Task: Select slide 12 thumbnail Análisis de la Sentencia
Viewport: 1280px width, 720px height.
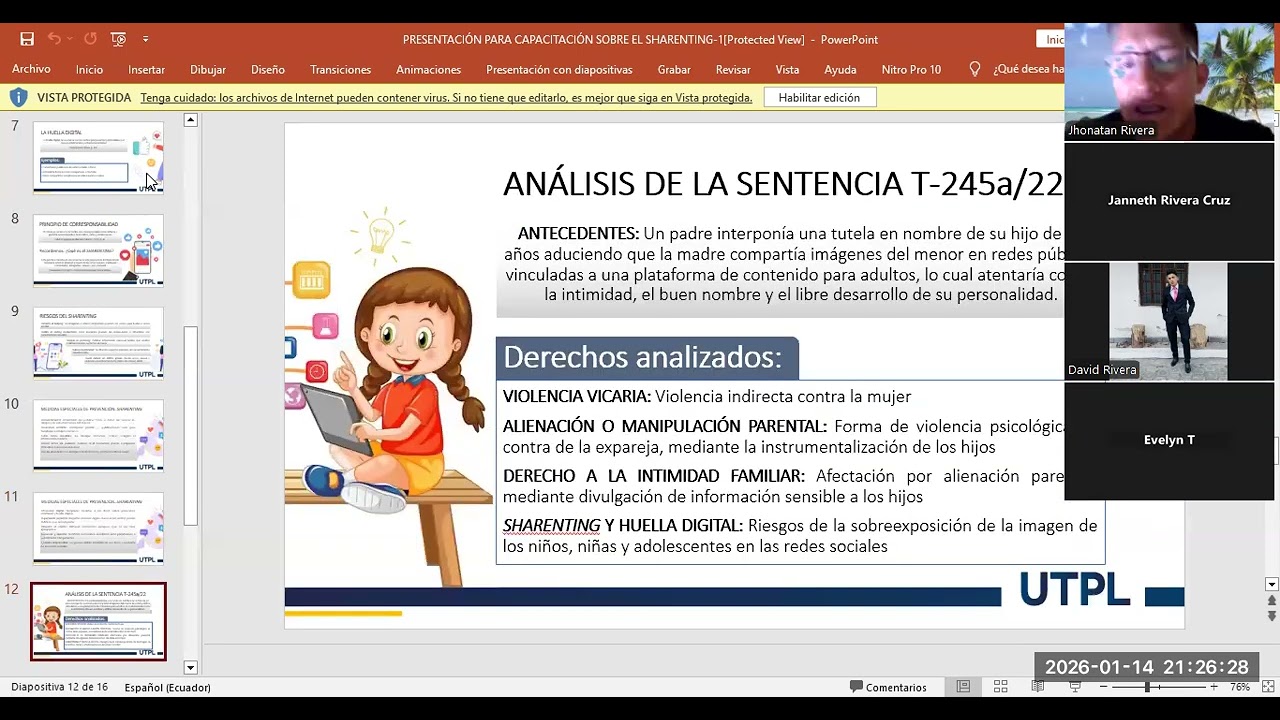Action: click(98, 621)
